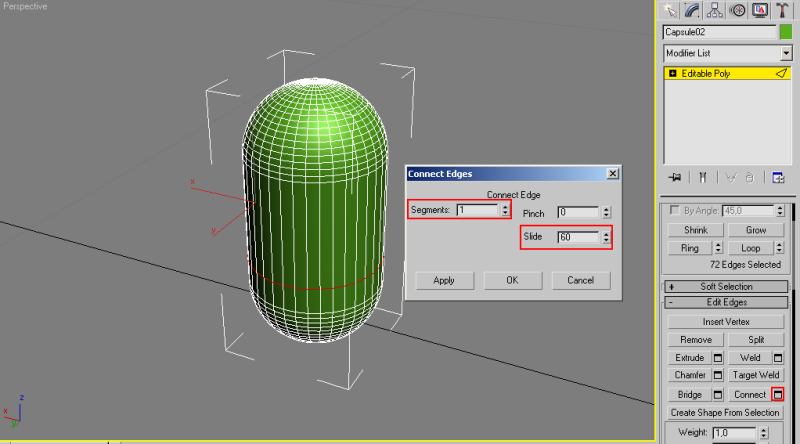
Task: Click Apply in Connect Edges dialog
Action: click(444, 281)
